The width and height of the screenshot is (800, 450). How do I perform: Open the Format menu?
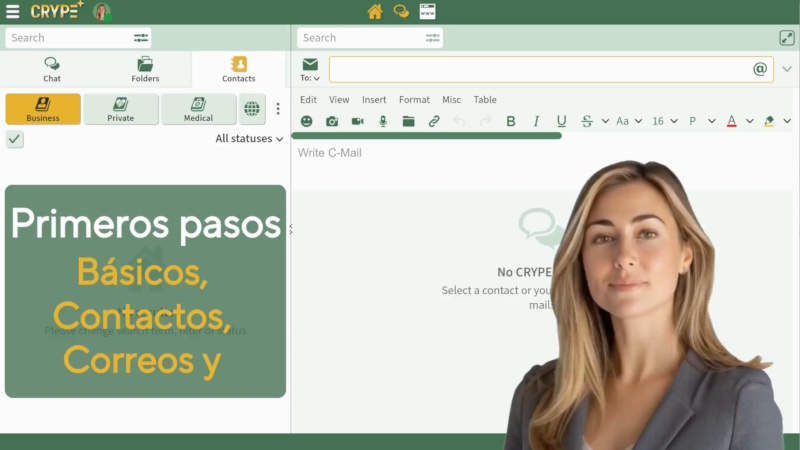(414, 100)
